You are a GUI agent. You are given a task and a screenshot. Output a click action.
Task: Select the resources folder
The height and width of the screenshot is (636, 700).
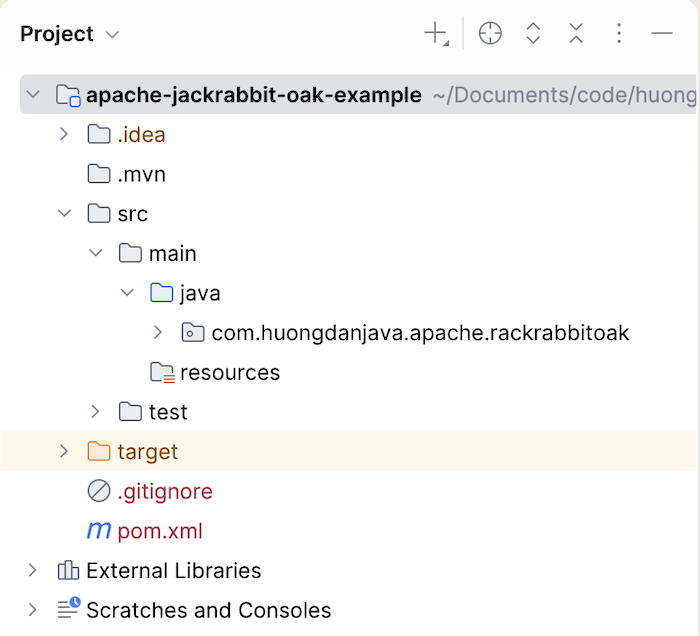point(229,373)
